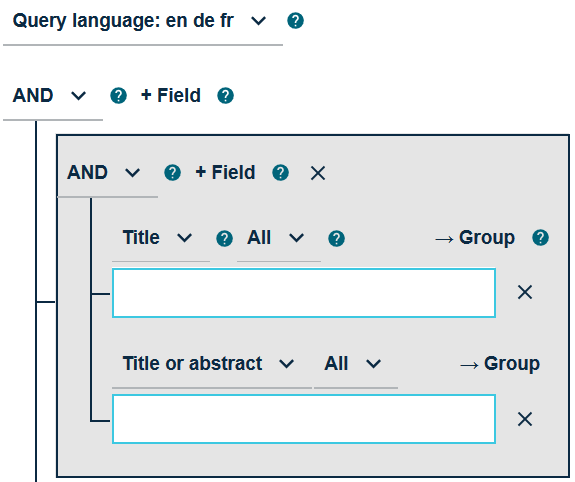Open help for Query language selector
This screenshot has width=575, height=482.
(295, 21)
